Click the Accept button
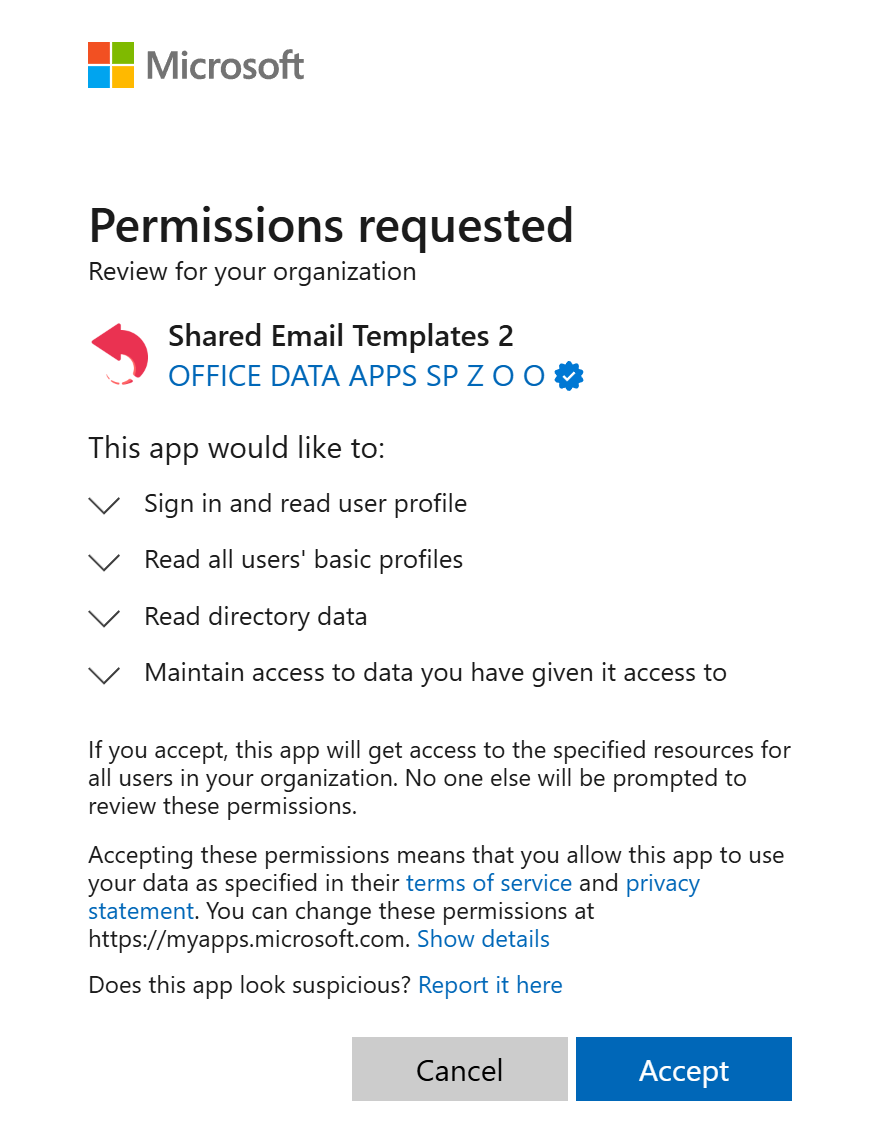Image resolution: width=880 pixels, height=1140 pixels. tap(683, 1069)
